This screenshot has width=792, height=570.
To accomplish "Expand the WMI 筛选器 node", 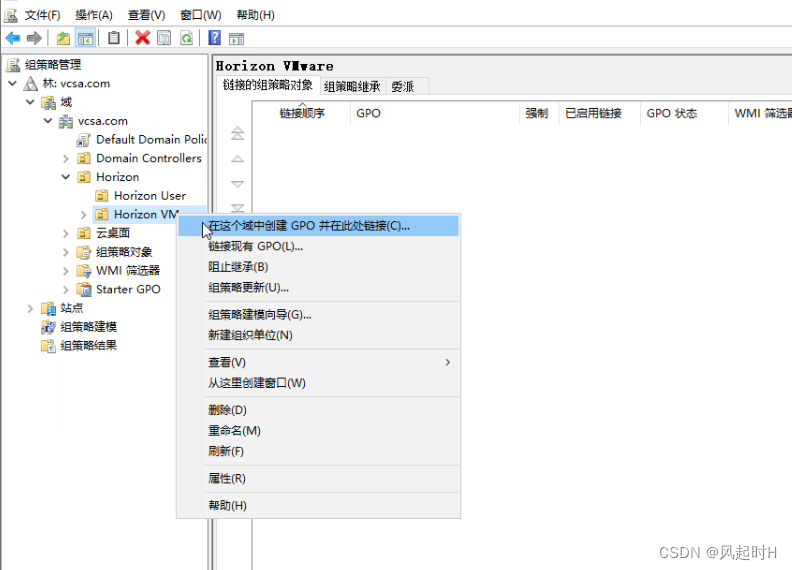I will pyautogui.click(x=66, y=271).
